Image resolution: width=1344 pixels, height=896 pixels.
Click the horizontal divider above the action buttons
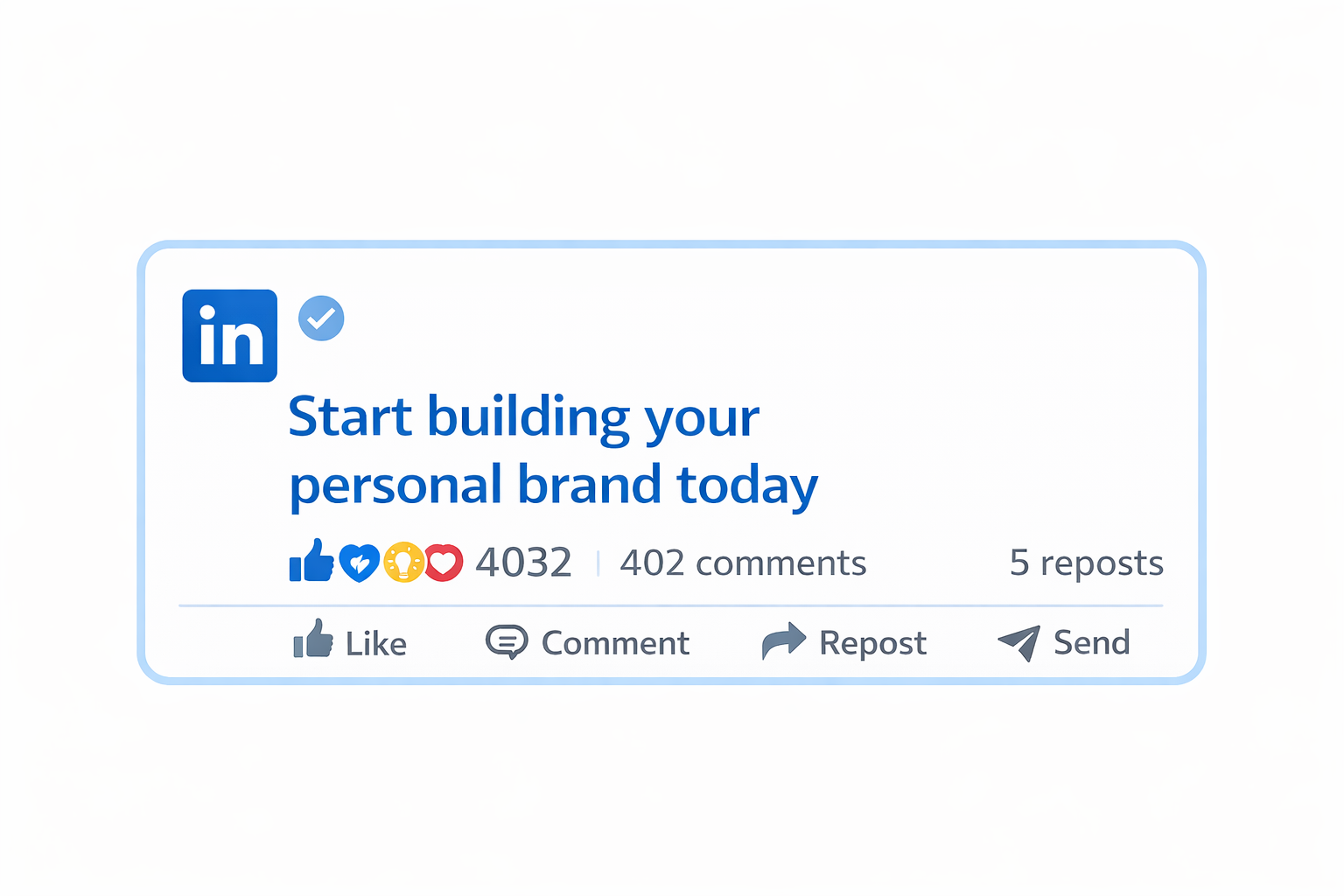click(670, 605)
